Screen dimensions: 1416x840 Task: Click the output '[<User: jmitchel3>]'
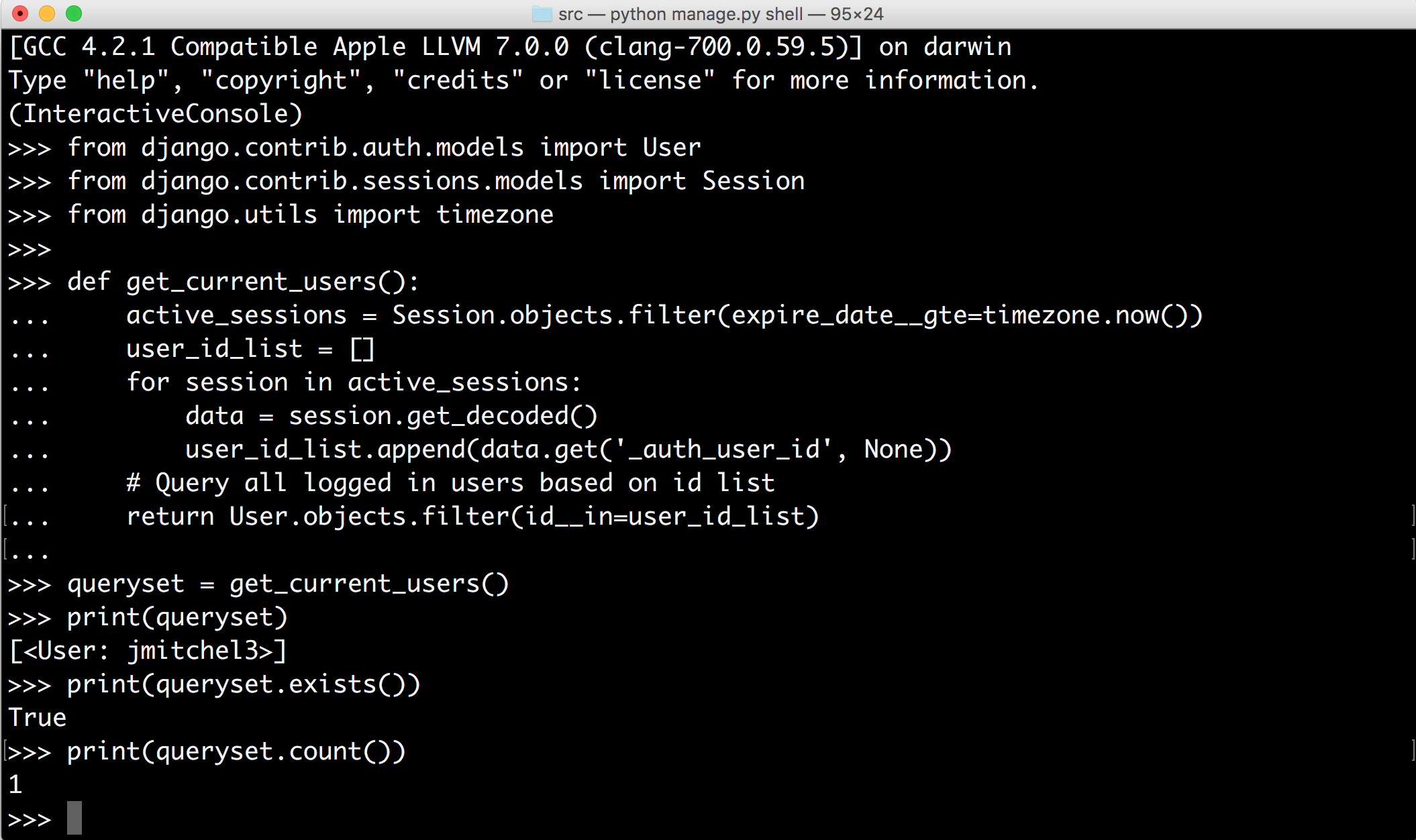coord(148,651)
